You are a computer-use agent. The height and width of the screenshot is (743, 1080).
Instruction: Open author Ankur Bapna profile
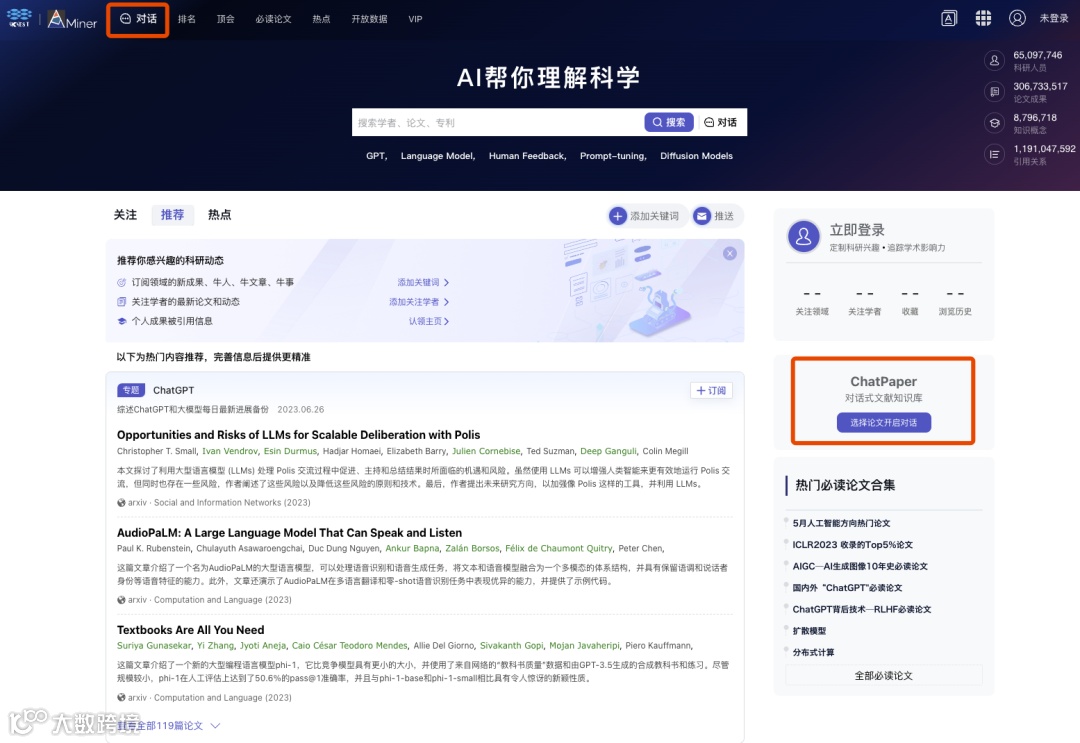click(x=412, y=549)
